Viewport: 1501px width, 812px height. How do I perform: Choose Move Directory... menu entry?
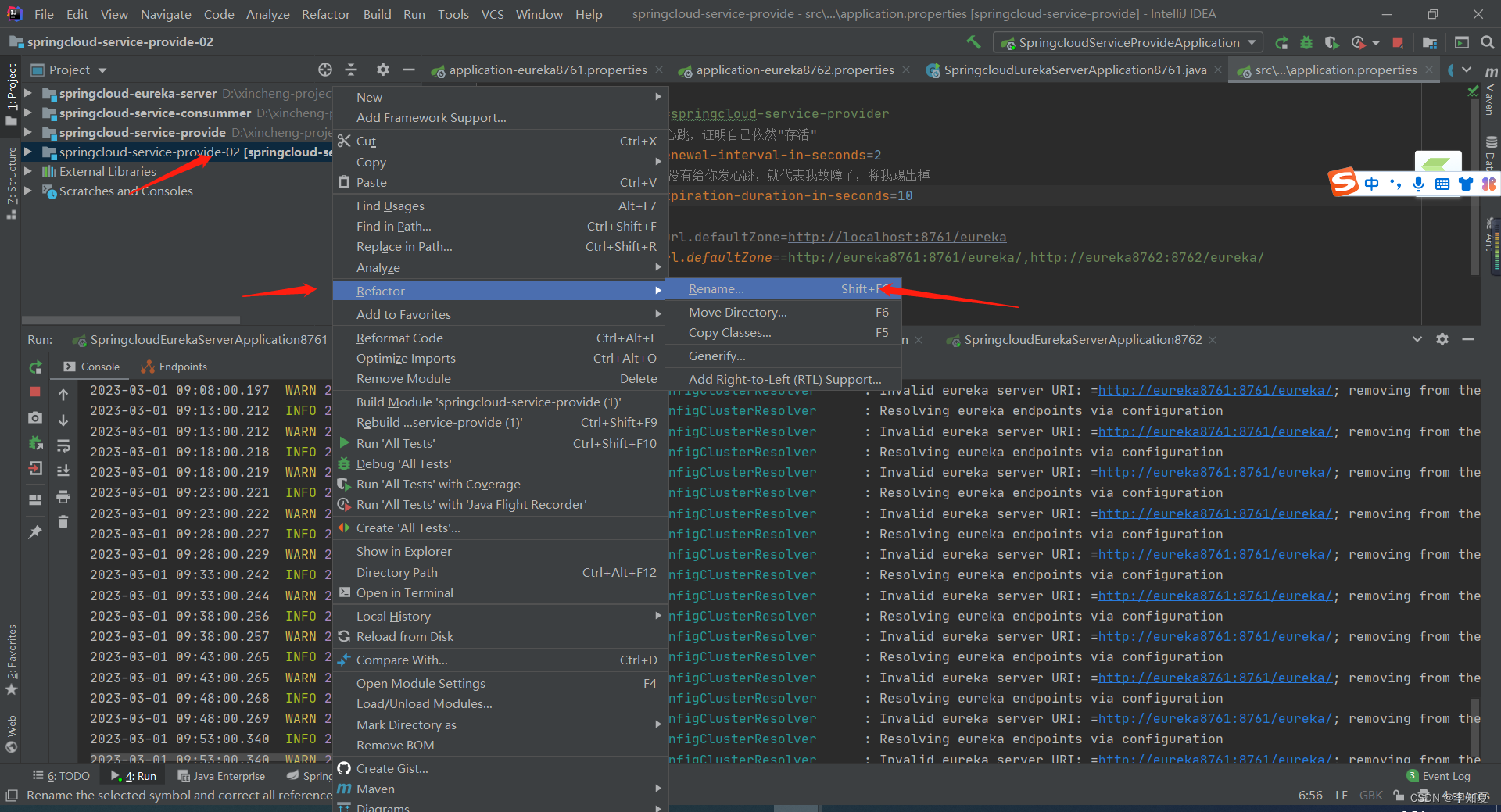[x=783, y=312]
